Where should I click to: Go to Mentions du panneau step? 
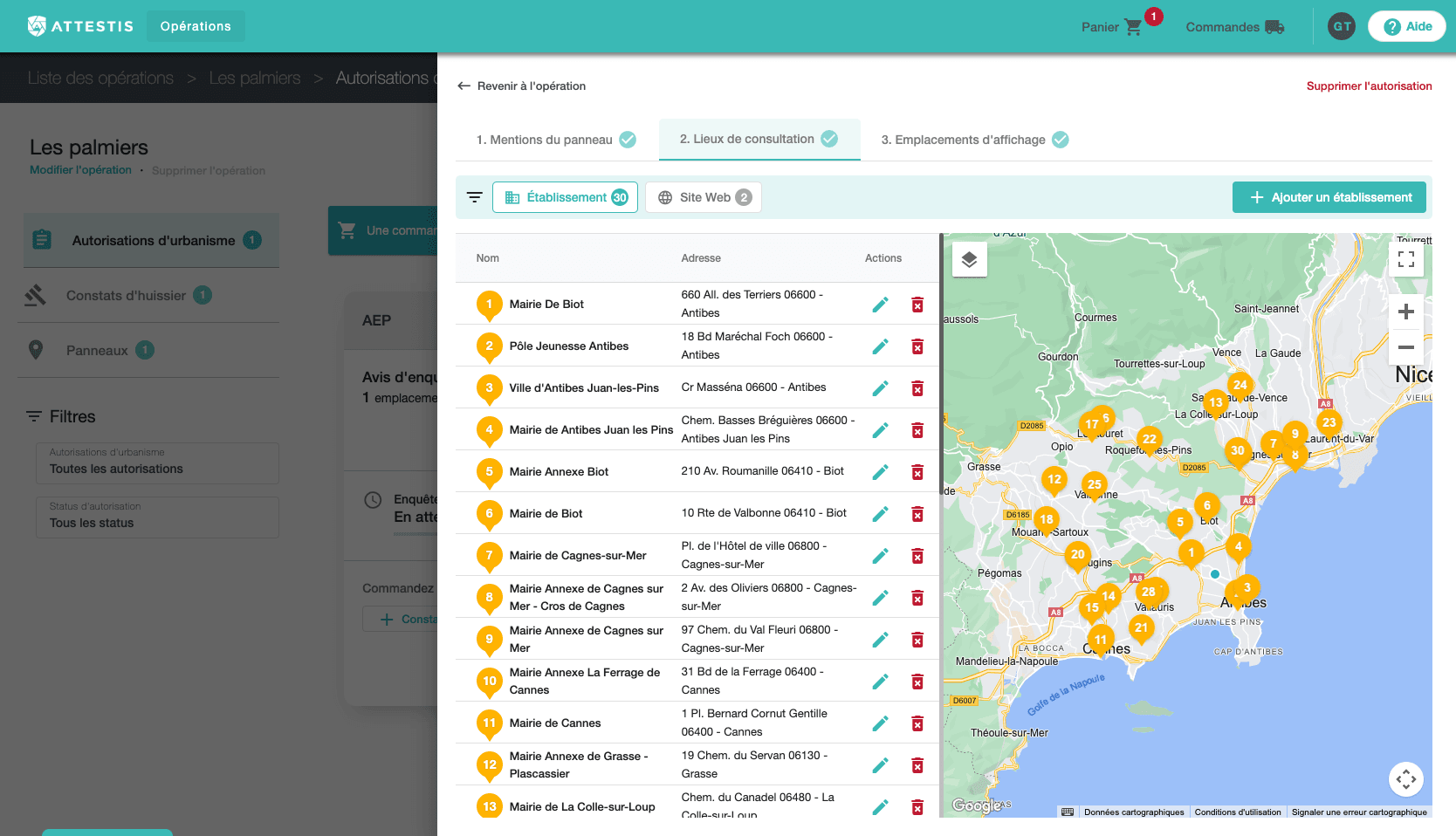coord(556,140)
